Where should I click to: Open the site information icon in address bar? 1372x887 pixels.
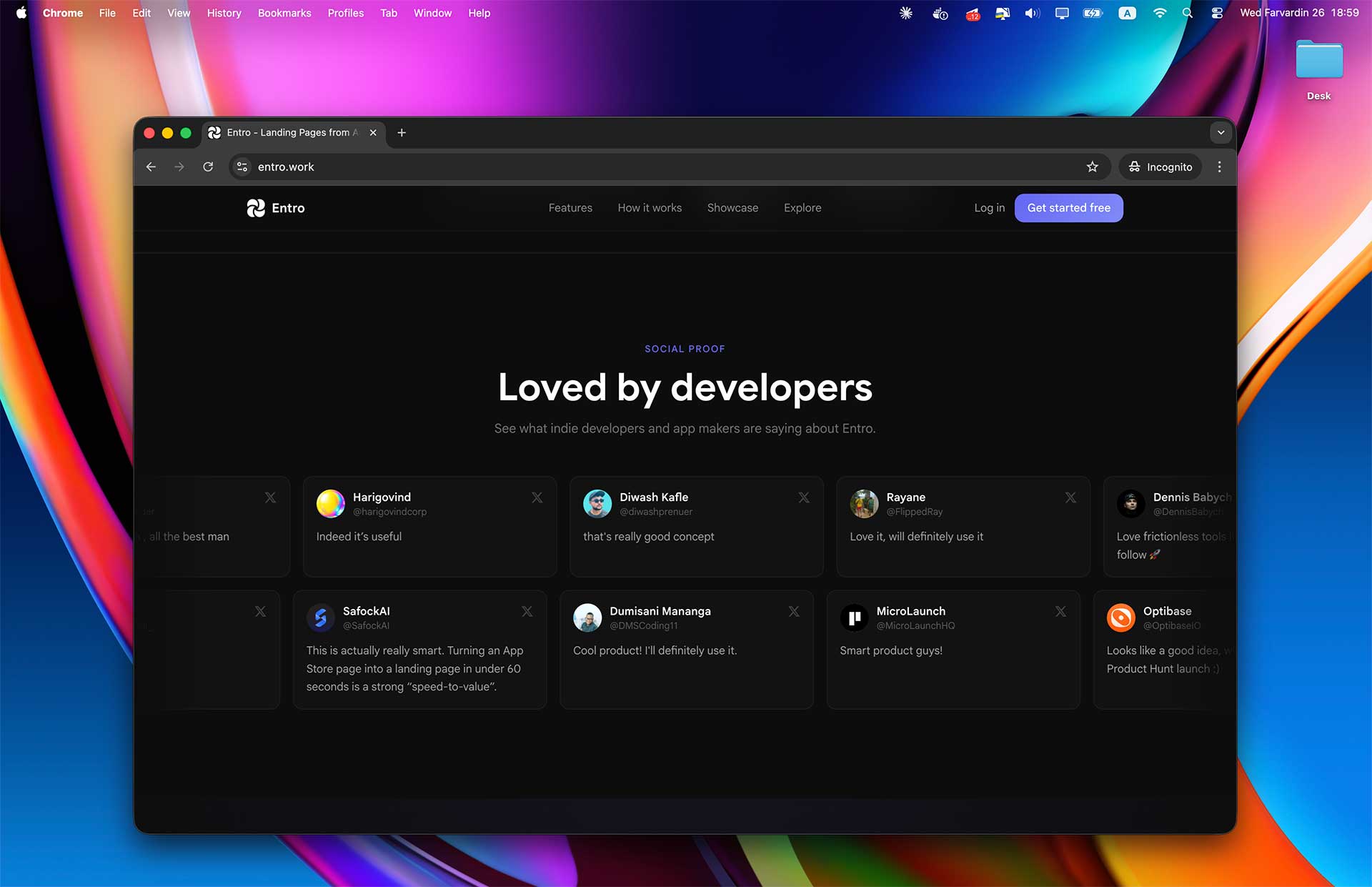[242, 167]
